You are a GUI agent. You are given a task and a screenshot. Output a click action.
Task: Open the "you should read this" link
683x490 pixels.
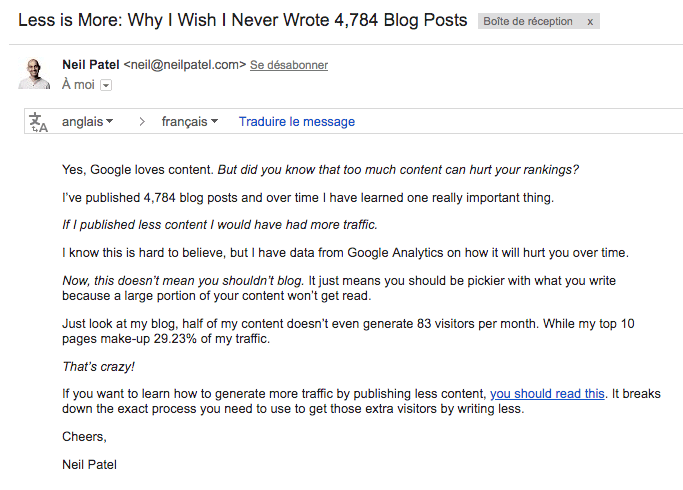pos(547,394)
